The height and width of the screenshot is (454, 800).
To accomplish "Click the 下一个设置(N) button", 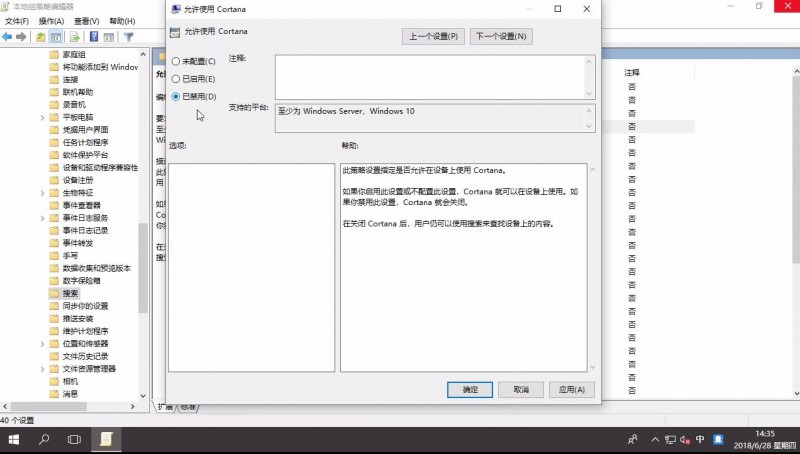I will [x=501, y=36].
